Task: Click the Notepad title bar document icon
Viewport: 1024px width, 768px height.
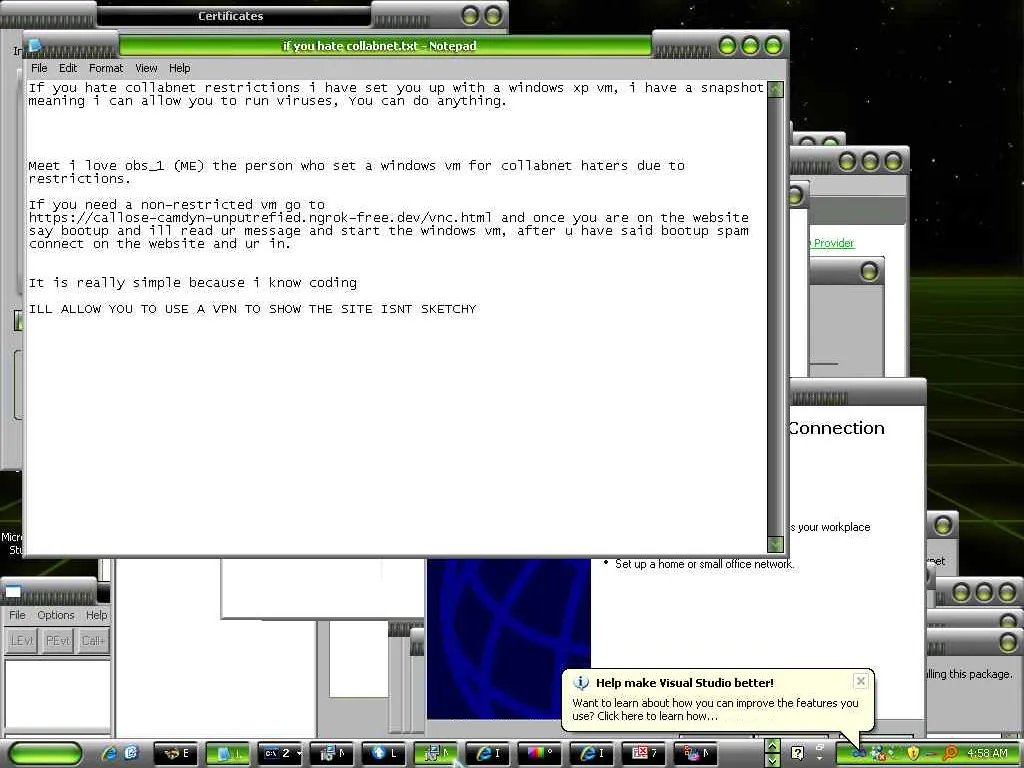Action: pyautogui.click(x=35, y=44)
